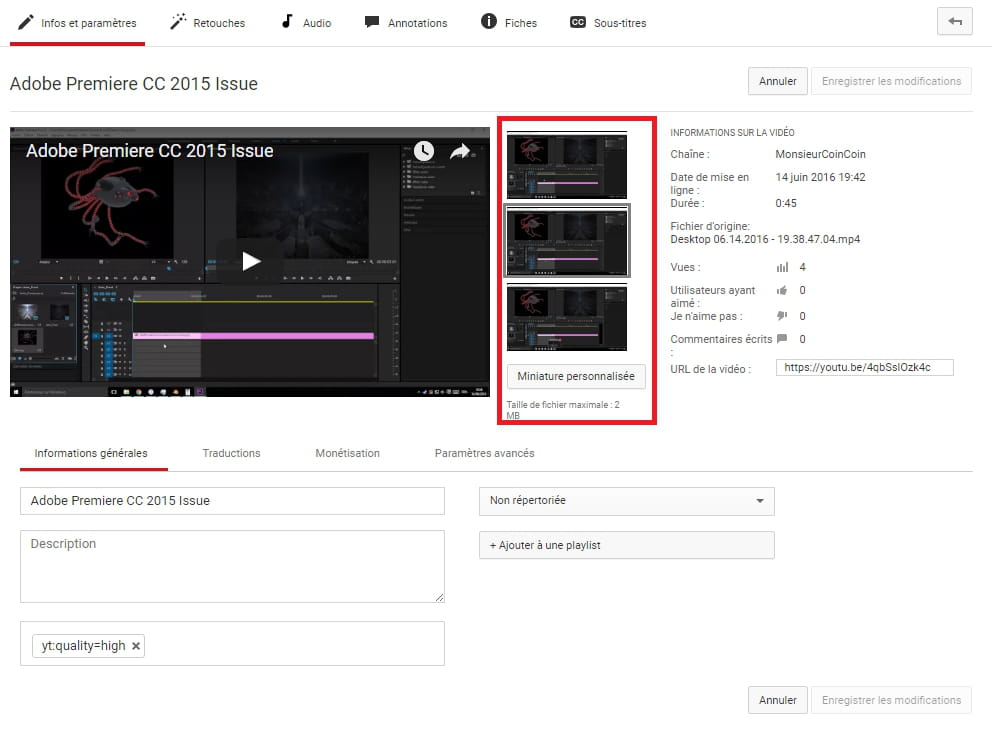Click the Description text area
Screen dimensions: 992x732
[x=232, y=566]
